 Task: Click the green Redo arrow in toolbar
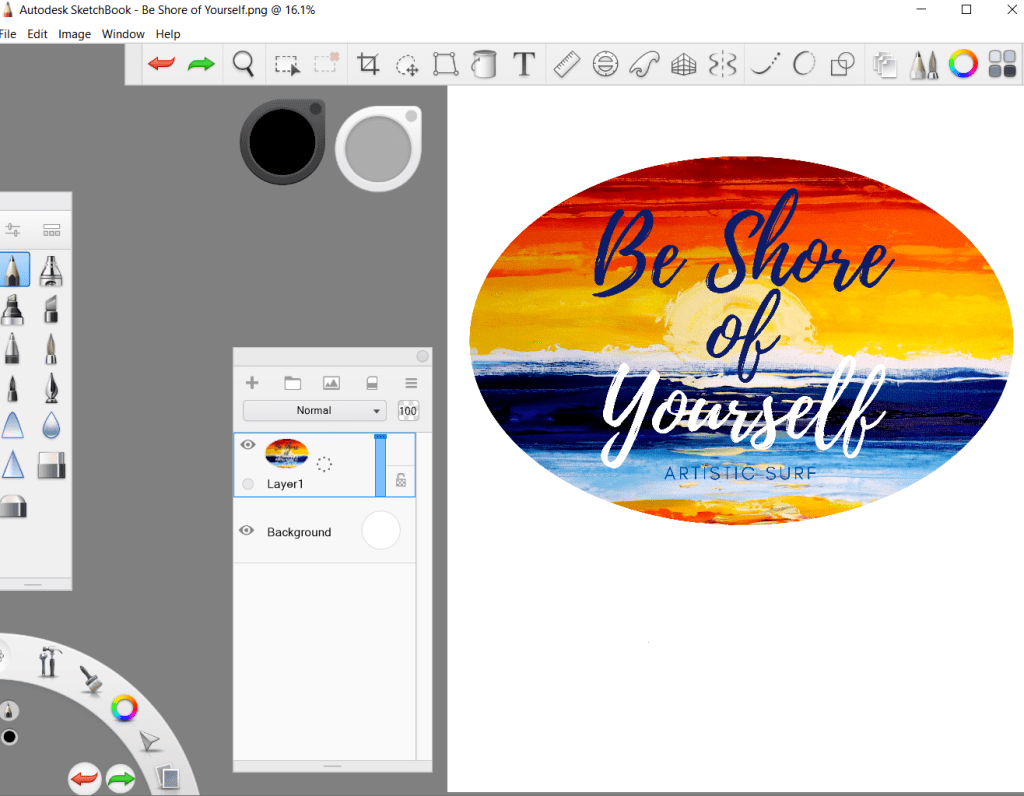(x=201, y=65)
